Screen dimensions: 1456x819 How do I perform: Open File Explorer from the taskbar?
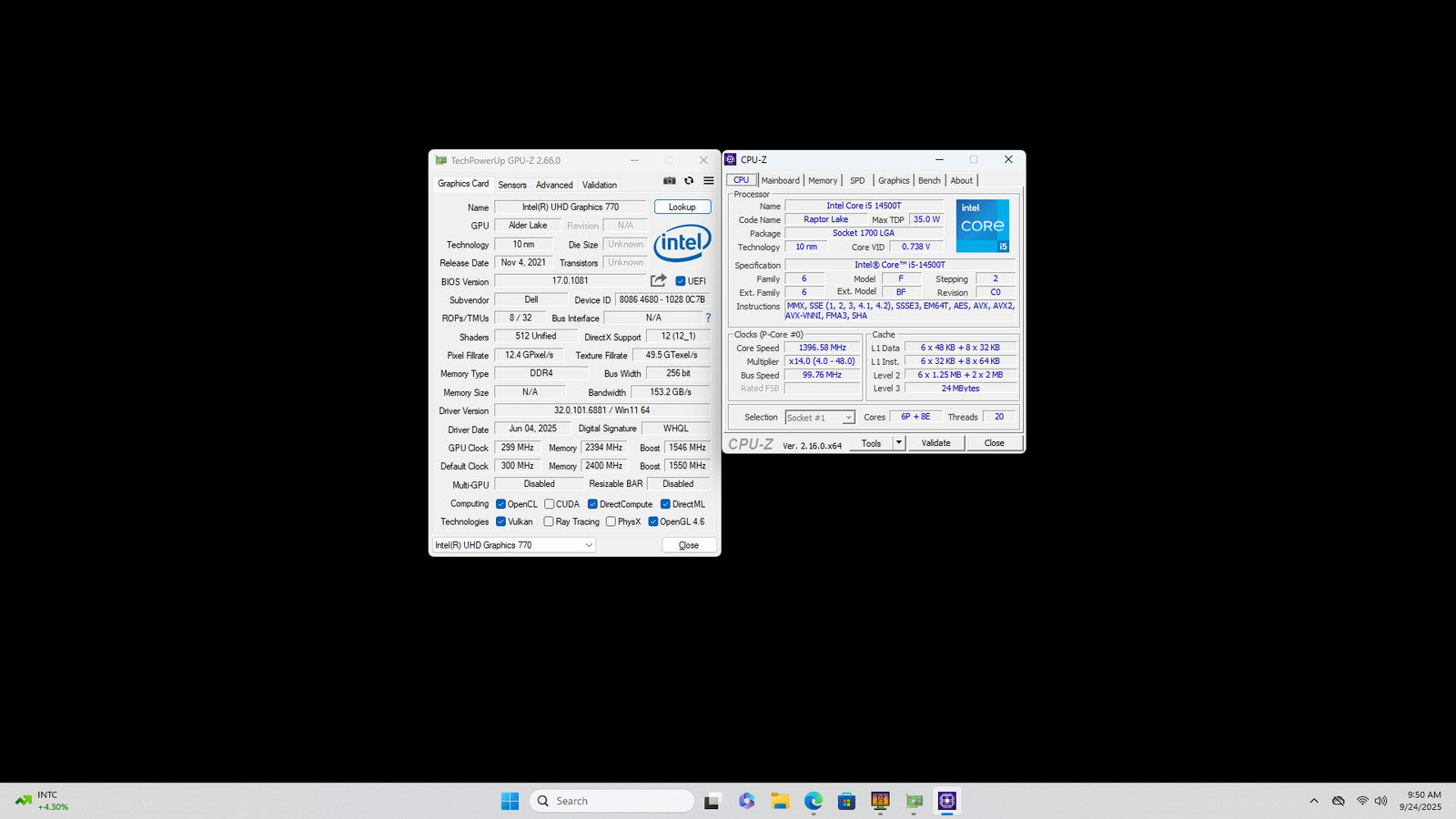point(780,801)
